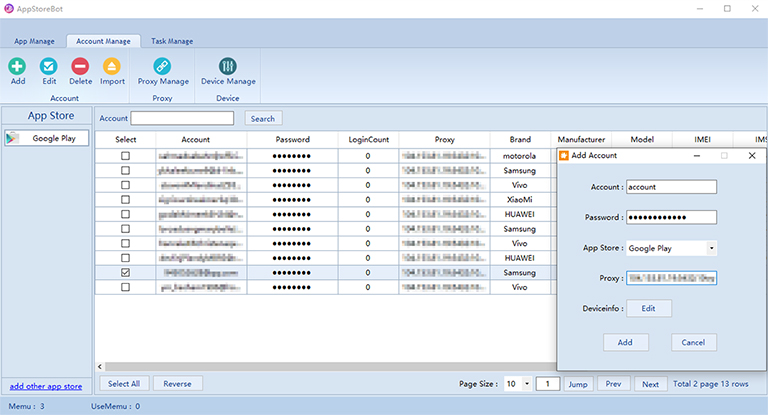Open Device Manage tool
768x415 pixels.
pos(228,66)
